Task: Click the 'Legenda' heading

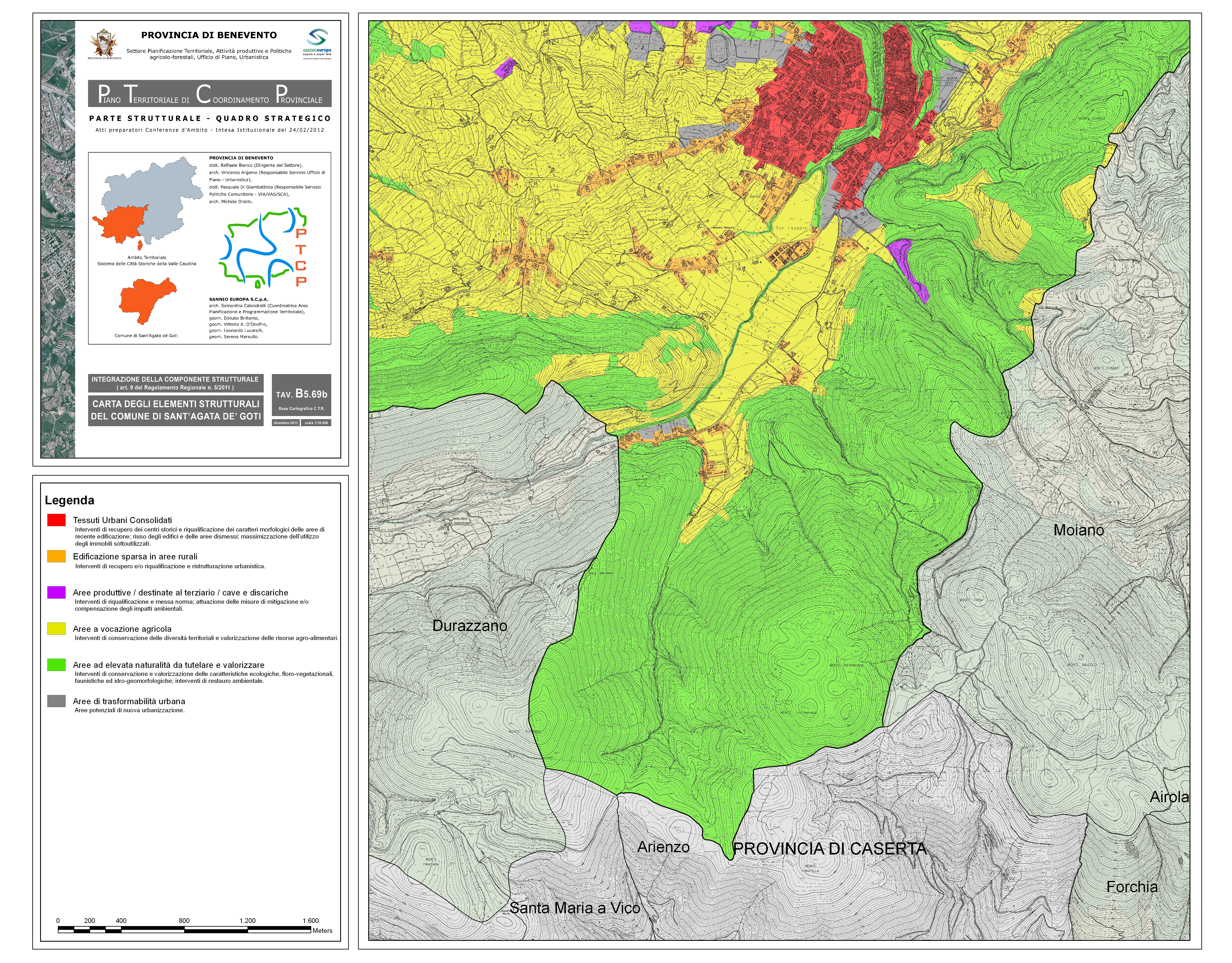Action: coord(69,500)
